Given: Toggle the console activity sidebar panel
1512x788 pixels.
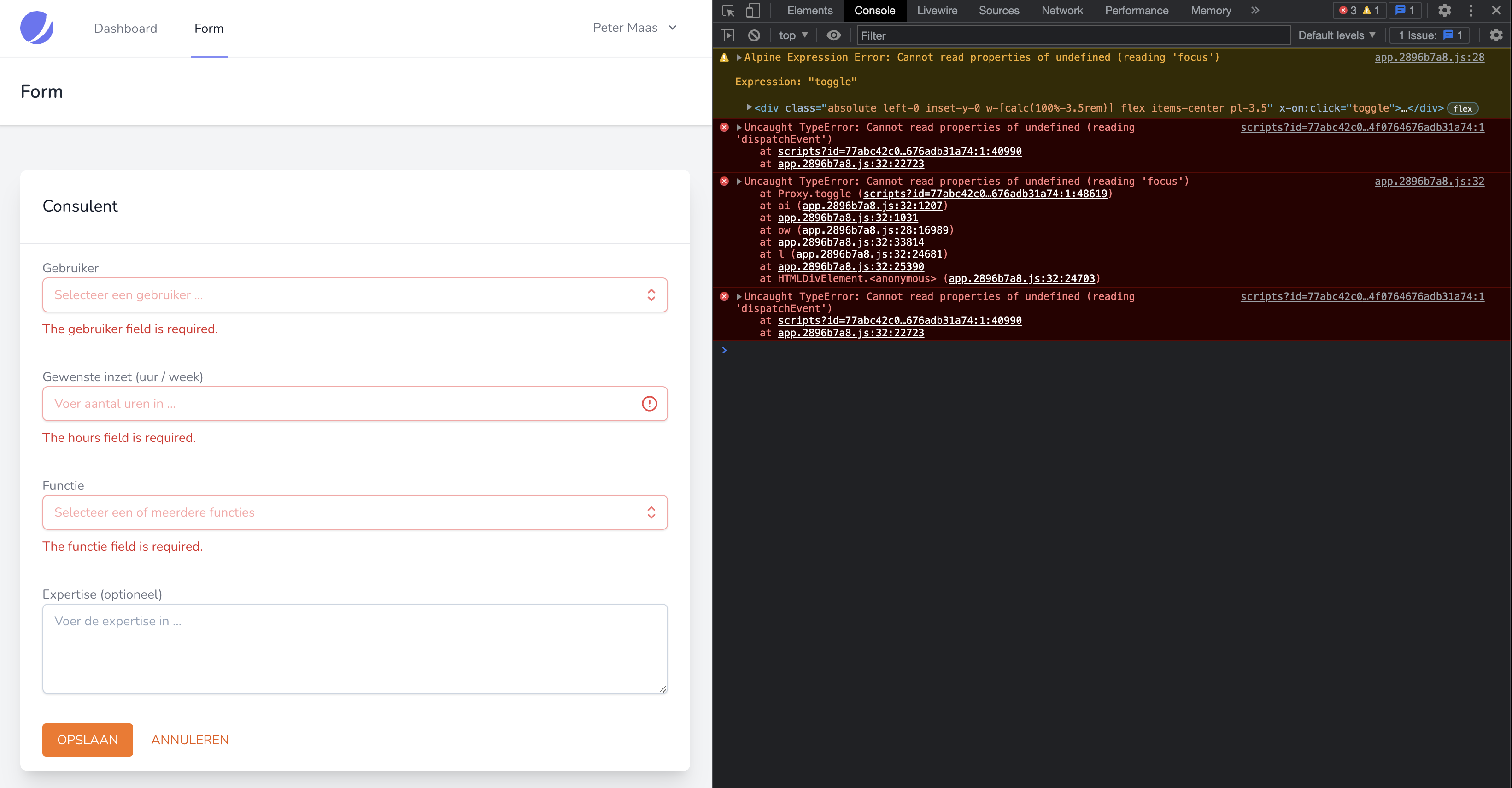Looking at the screenshot, I should pyautogui.click(x=727, y=35).
